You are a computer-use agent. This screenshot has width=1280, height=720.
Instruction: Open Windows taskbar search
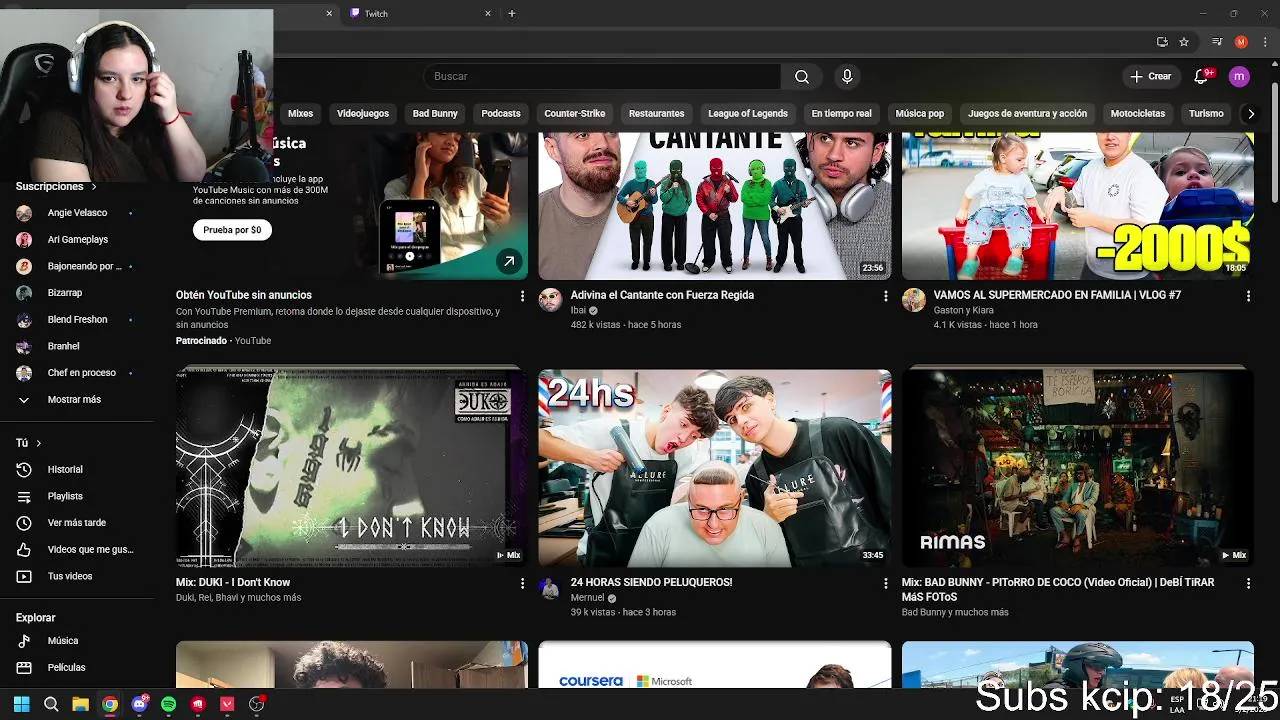pyautogui.click(x=51, y=704)
